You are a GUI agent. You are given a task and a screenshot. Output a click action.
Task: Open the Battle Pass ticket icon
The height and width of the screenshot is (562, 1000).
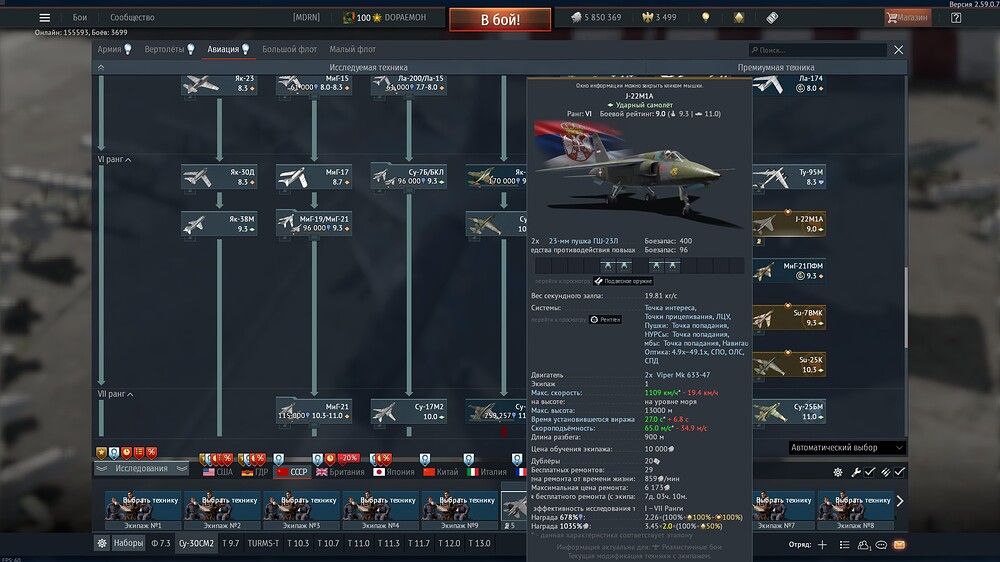tap(772, 18)
